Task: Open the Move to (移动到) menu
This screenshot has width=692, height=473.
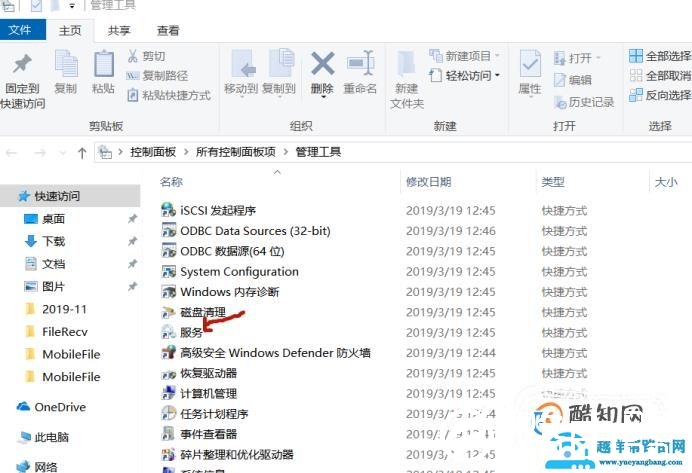Action: click(x=241, y=73)
